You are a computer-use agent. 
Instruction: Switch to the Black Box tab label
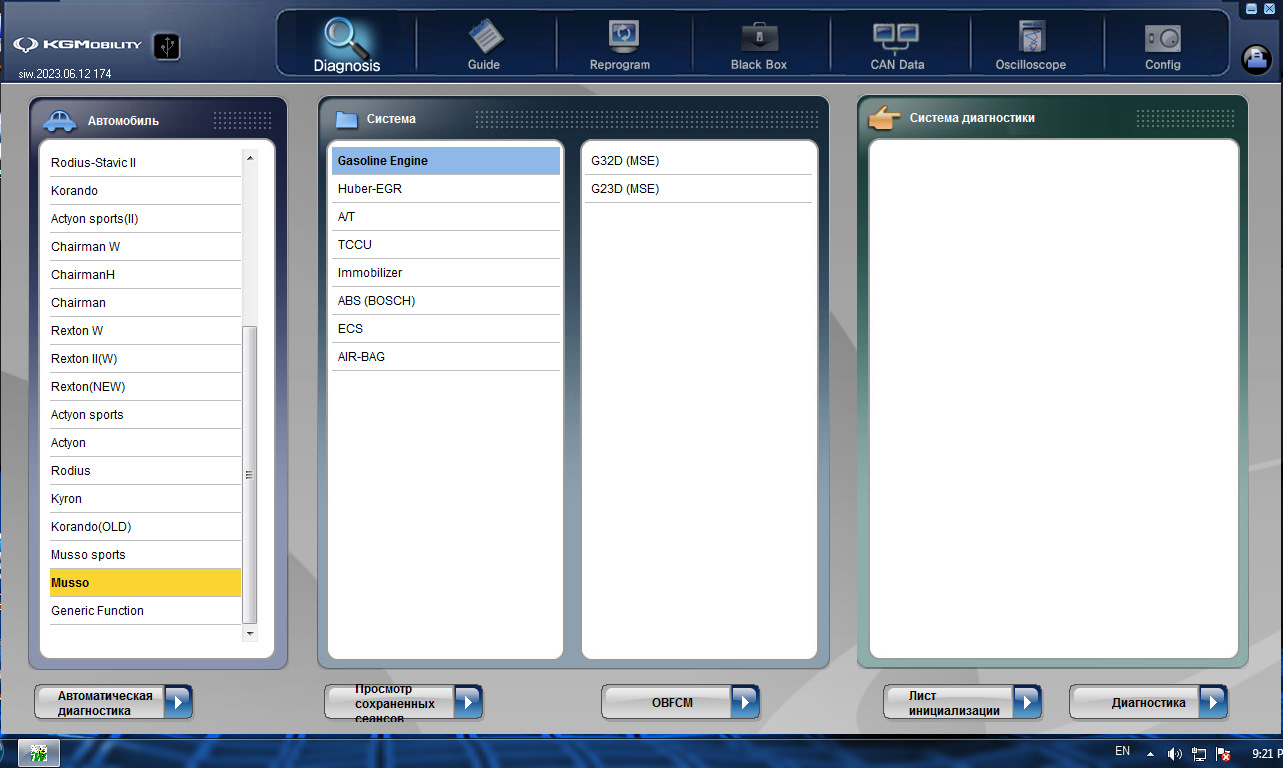(x=759, y=65)
